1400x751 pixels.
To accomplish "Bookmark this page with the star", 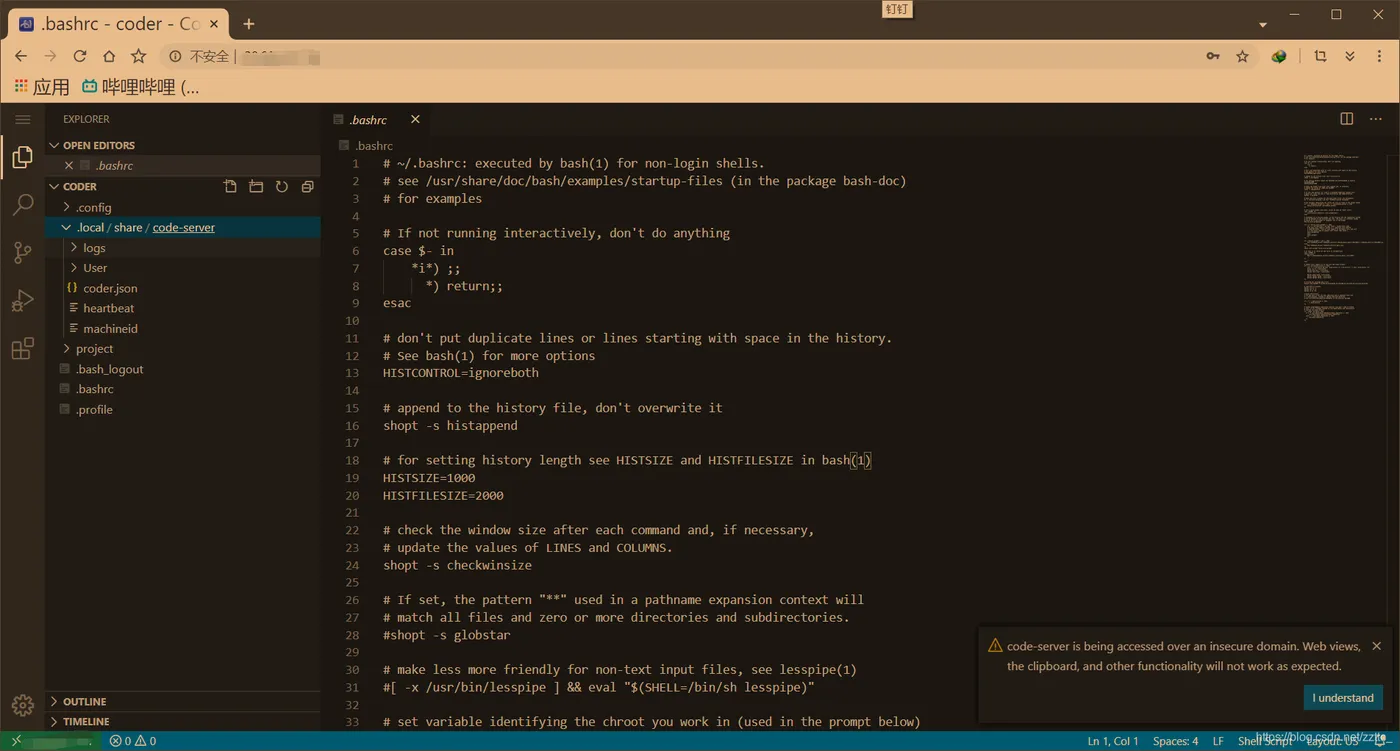I will tap(1242, 56).
